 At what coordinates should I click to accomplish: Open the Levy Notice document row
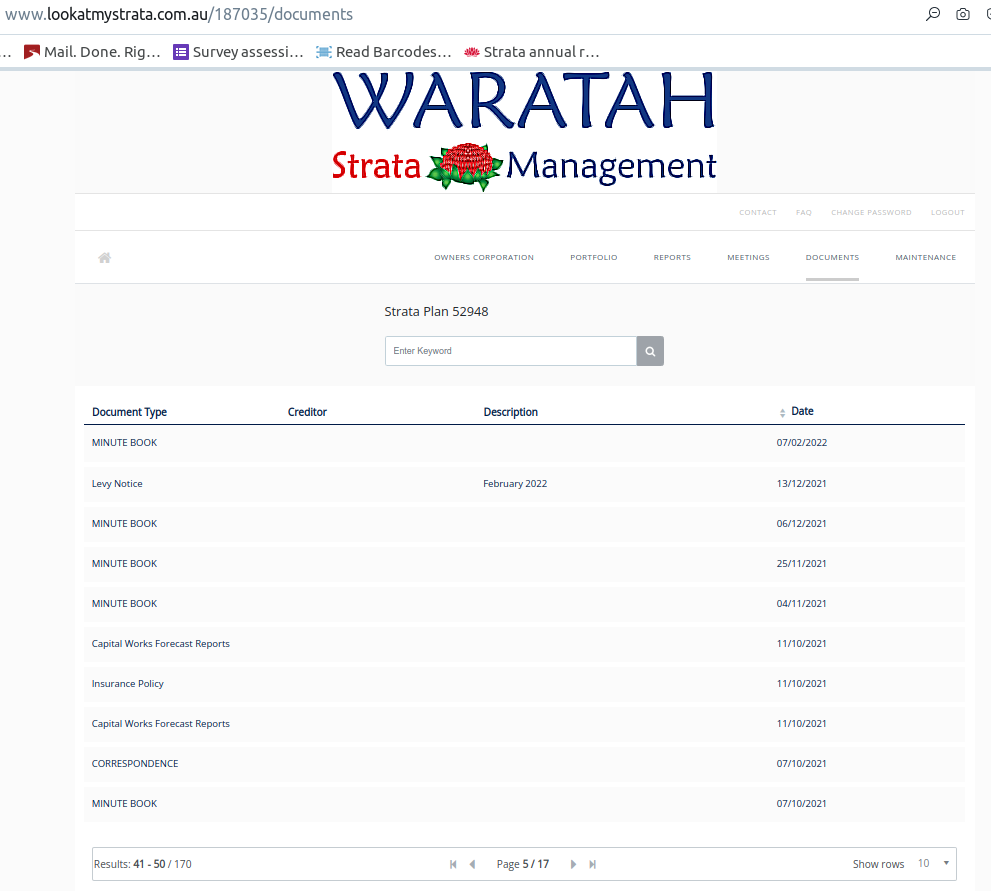point(524,483)
